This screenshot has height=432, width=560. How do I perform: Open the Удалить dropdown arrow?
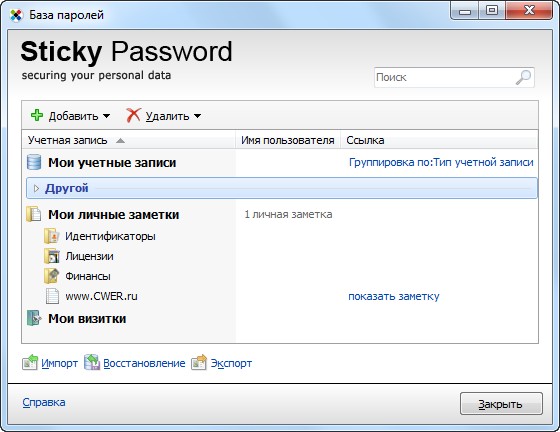tap(198, 116)
